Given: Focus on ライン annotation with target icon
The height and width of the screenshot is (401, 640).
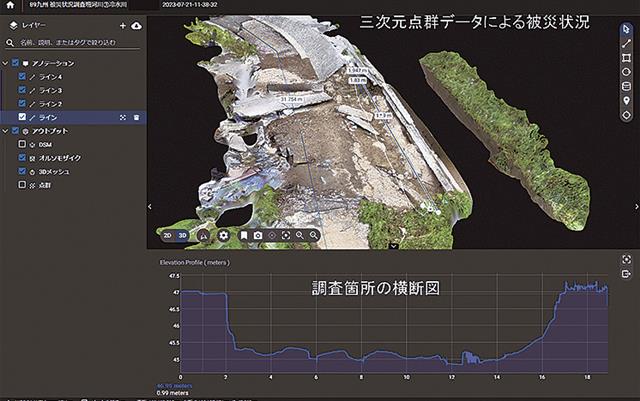Looking at the screenshot, I should click(x=123, y=118).
